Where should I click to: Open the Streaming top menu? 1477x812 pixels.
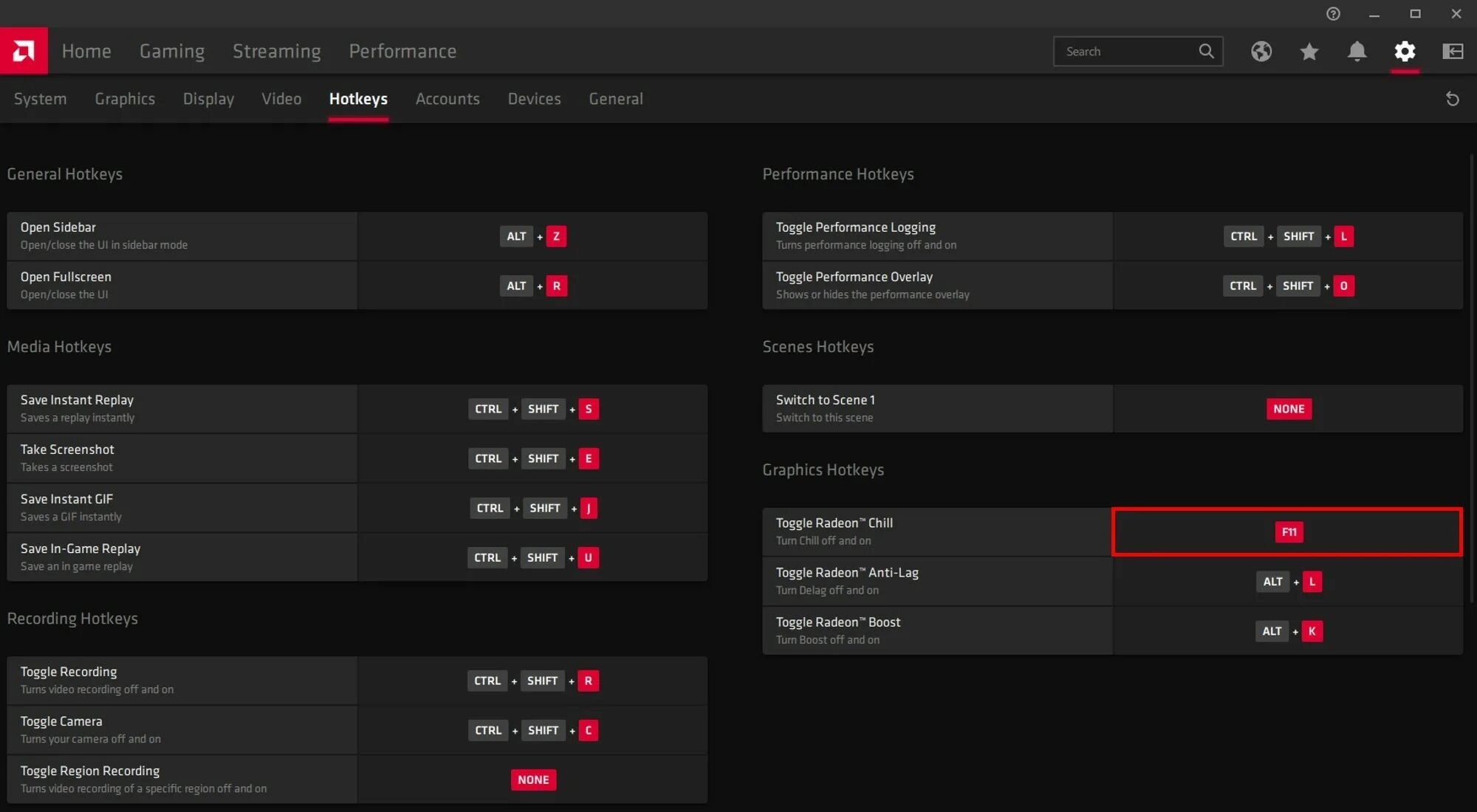(x=276, y=51)
